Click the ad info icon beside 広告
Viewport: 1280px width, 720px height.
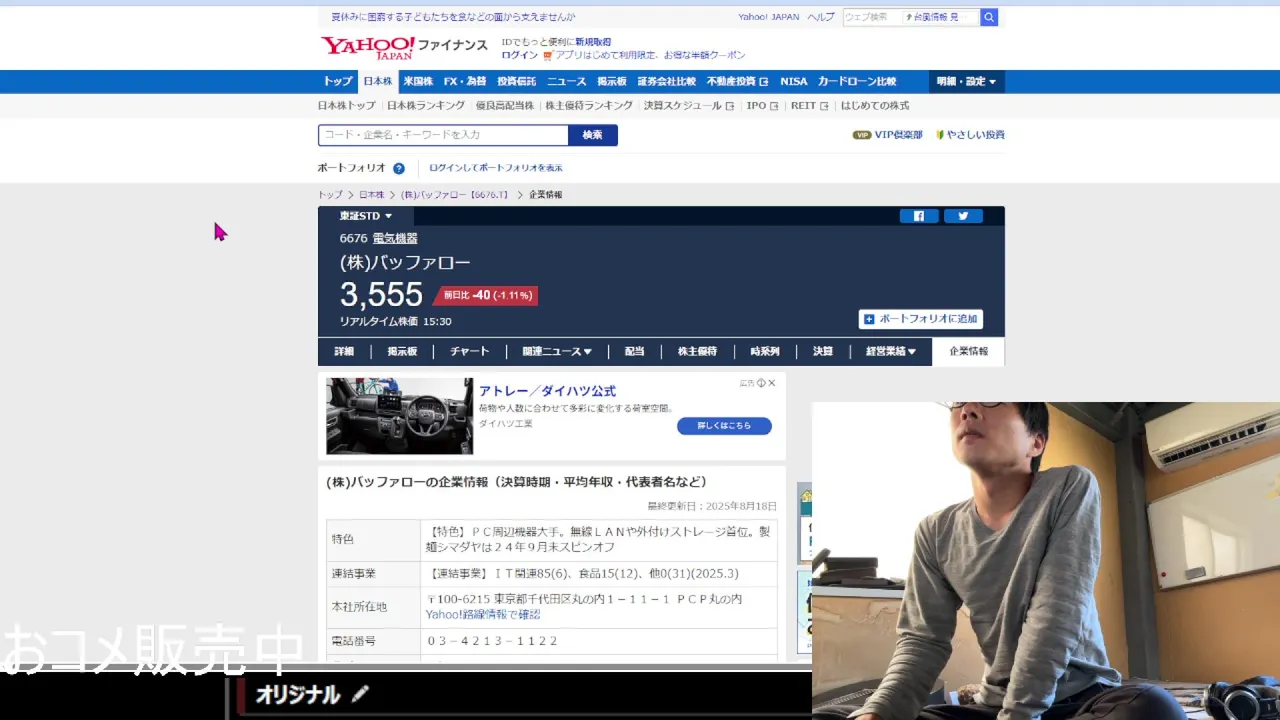[x=761, y=383]
